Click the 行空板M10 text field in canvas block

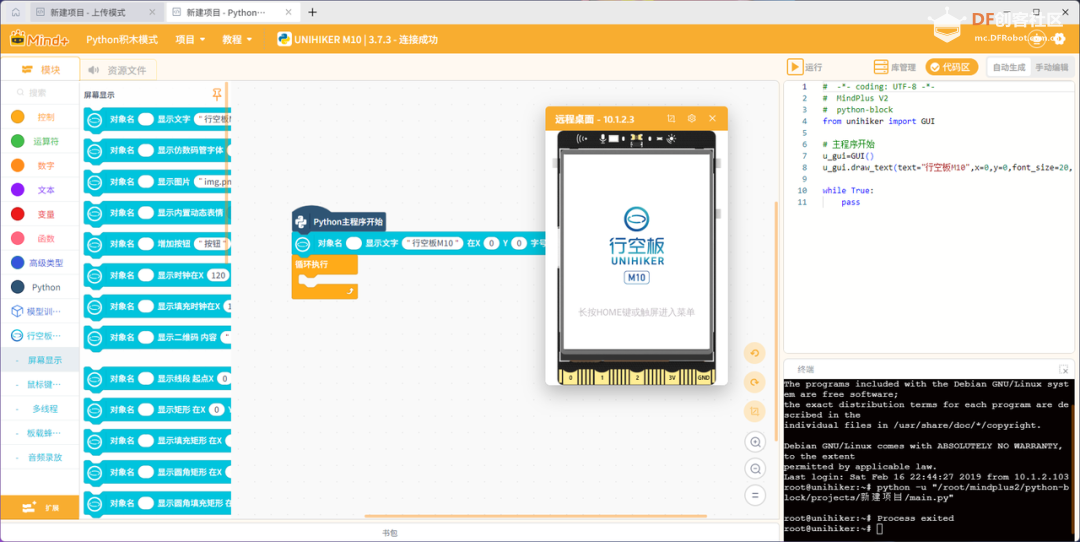(433, 243)
